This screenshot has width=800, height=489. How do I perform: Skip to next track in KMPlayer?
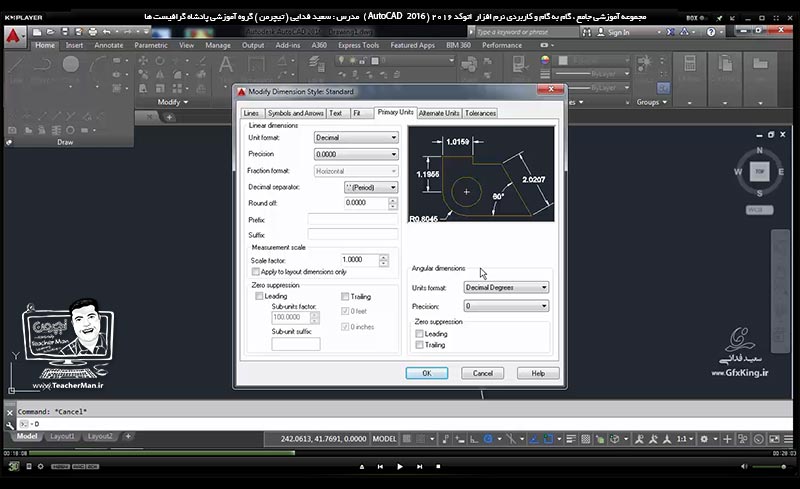419,467
